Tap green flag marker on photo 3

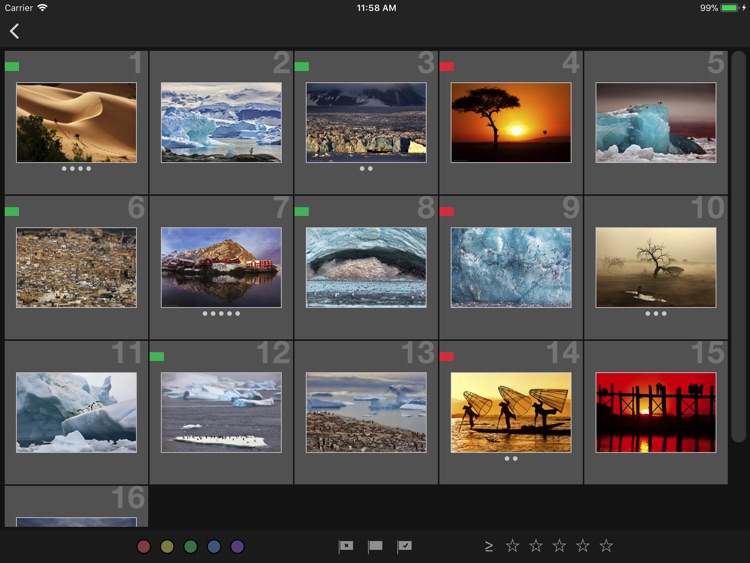(x=302, y=66)
